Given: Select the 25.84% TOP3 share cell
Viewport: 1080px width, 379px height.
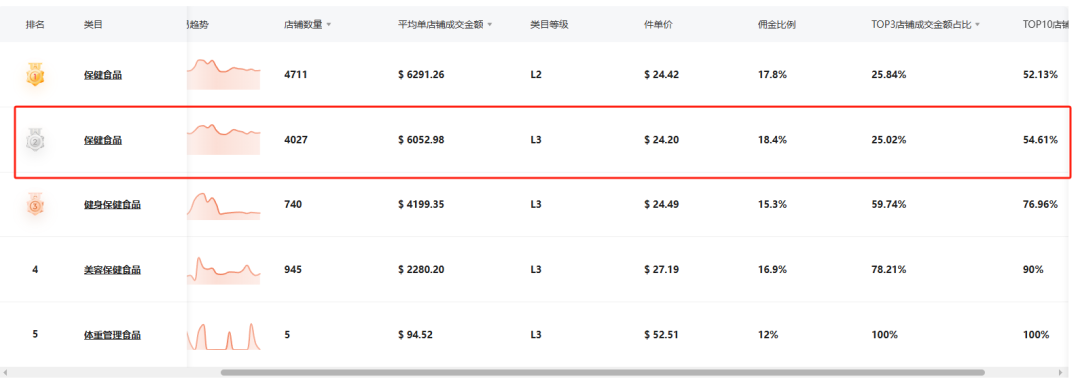Looking at the screenshot, I should click(x=889, y=75).
